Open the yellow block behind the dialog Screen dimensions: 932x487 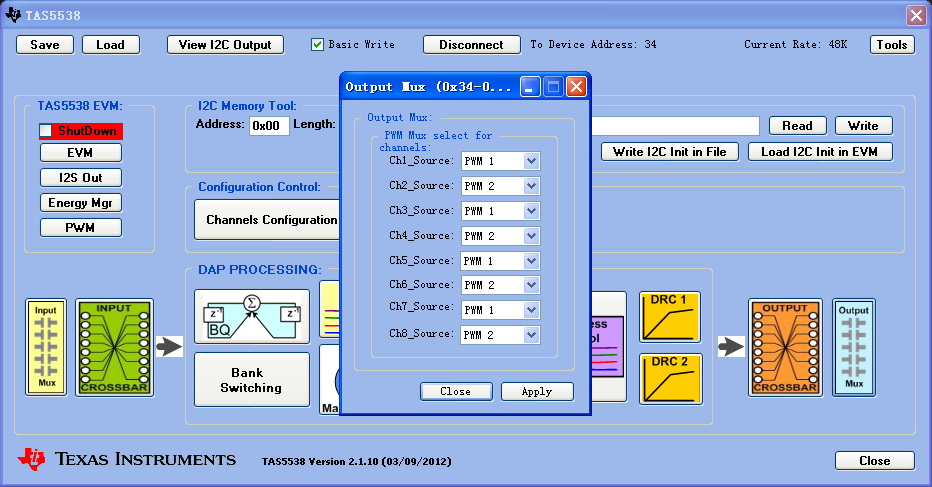click(x=329, y=309)
